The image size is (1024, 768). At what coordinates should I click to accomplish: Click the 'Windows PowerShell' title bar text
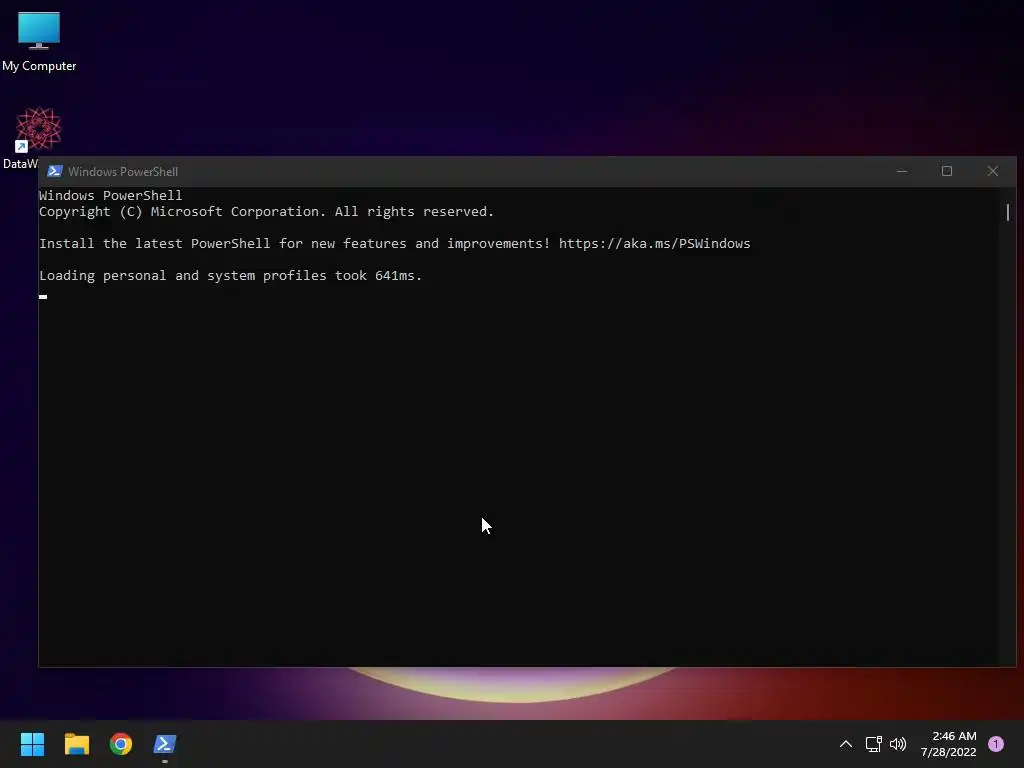tap(123, 172)
